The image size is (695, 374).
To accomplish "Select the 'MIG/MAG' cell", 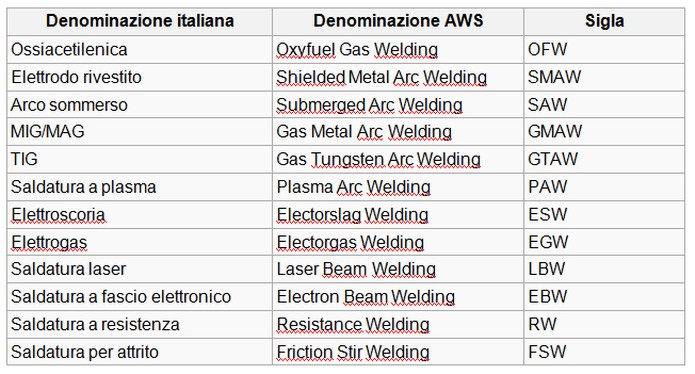I will [140, 132].
